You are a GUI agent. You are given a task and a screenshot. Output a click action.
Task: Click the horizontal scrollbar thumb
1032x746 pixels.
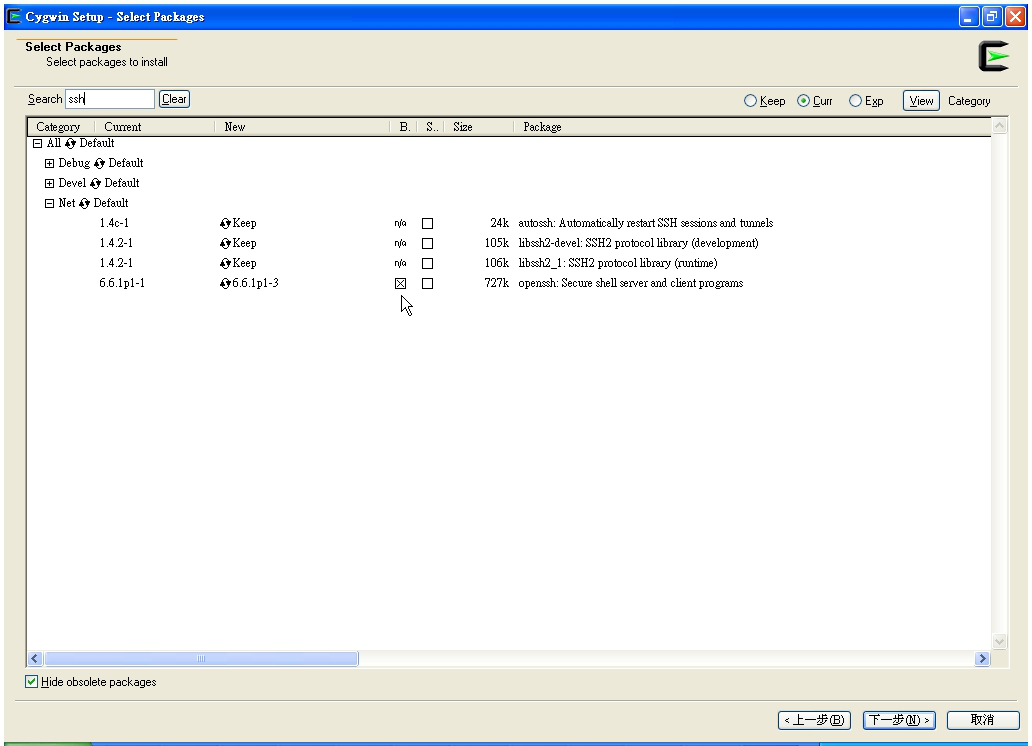pyautogui.click(x=201, y=658)
